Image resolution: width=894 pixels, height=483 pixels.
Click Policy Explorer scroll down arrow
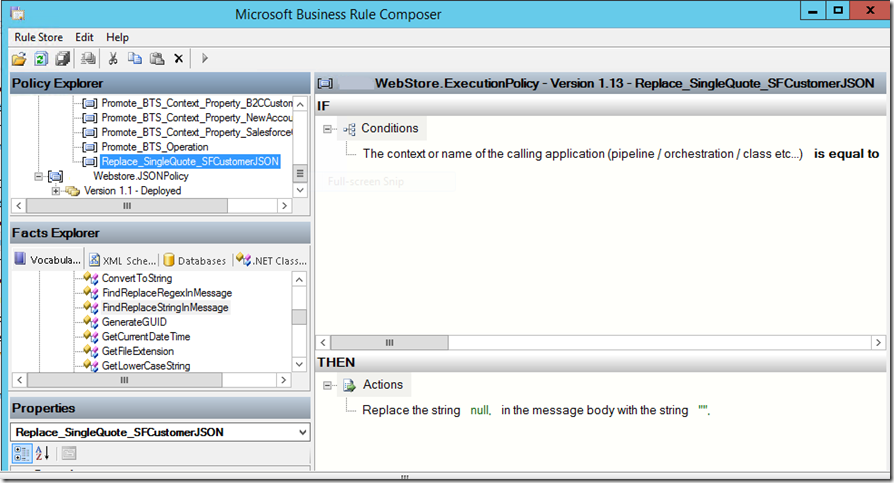[x=300, y=190]
